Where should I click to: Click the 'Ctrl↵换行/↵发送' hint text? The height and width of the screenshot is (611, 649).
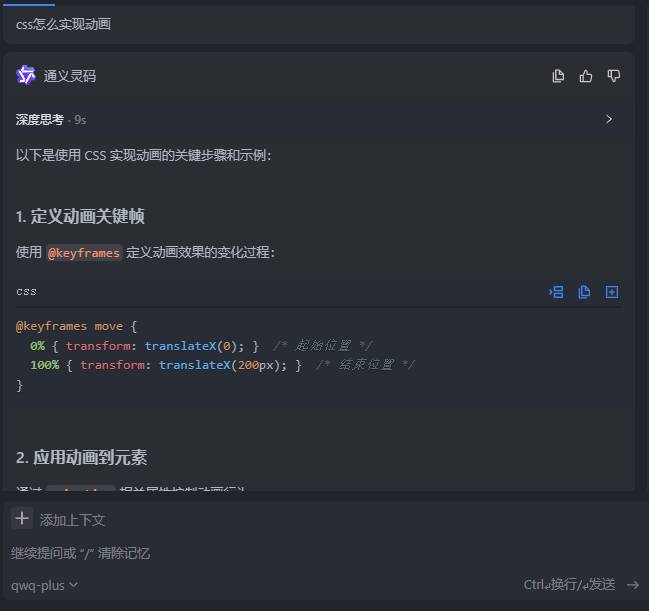coord(570,585)
